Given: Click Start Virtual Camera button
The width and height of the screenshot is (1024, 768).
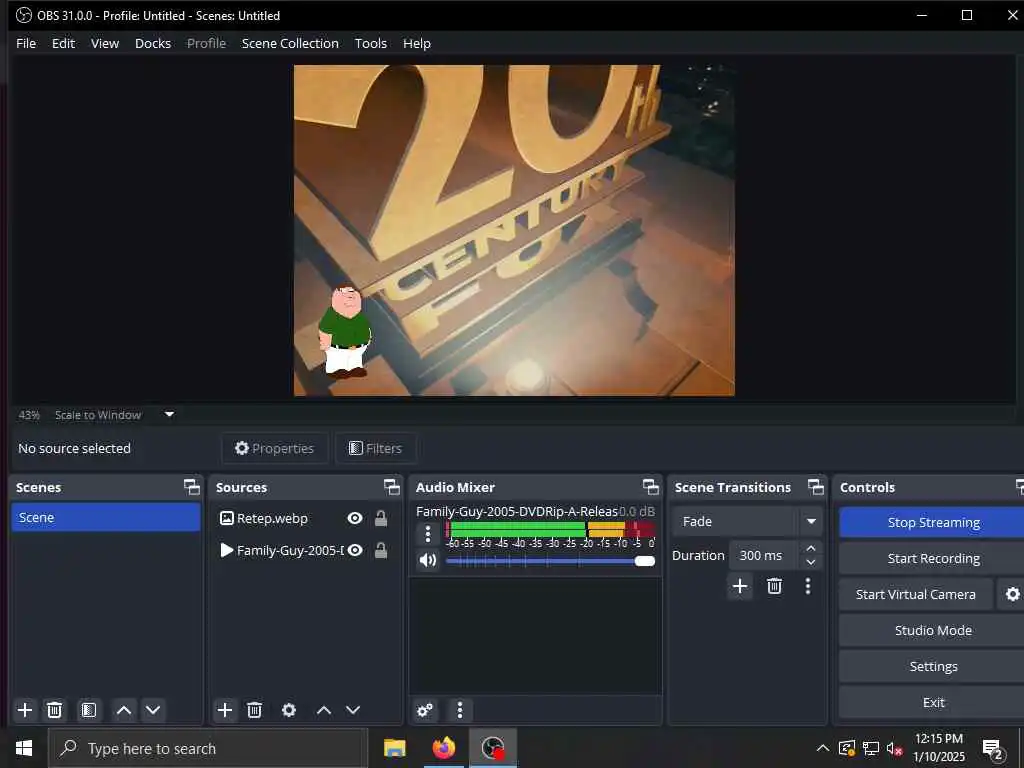Looking at the screenshot, I should tap(916, 594).
